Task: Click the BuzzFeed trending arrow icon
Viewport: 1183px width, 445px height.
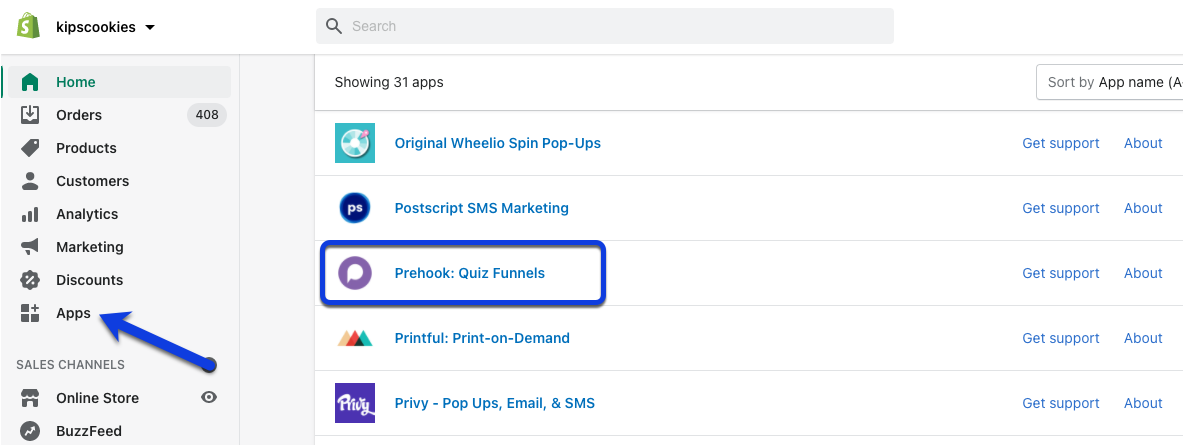Action: [x=29, y=431]
